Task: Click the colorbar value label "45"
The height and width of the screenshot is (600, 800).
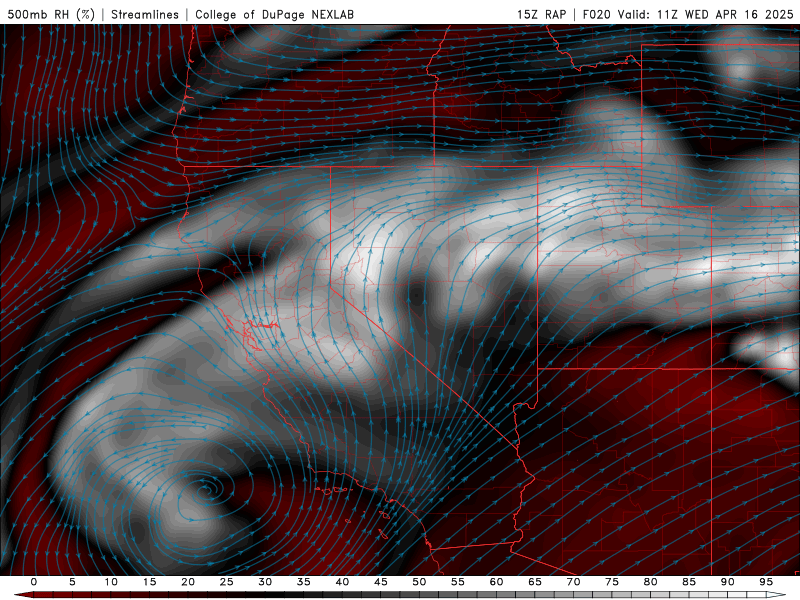Action: pos(381,582)
